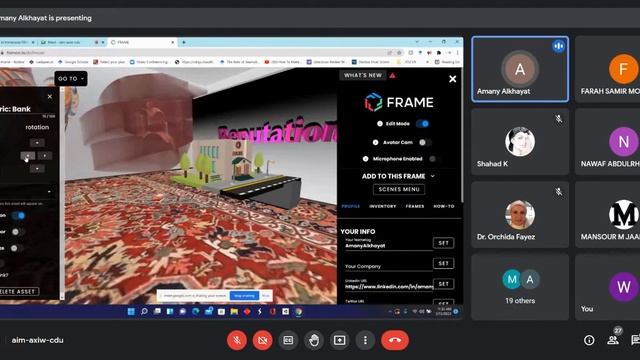640x360 pixels.
Task: Click scrollbar of FRAME sidebar
Action: (x=462, y=135)
